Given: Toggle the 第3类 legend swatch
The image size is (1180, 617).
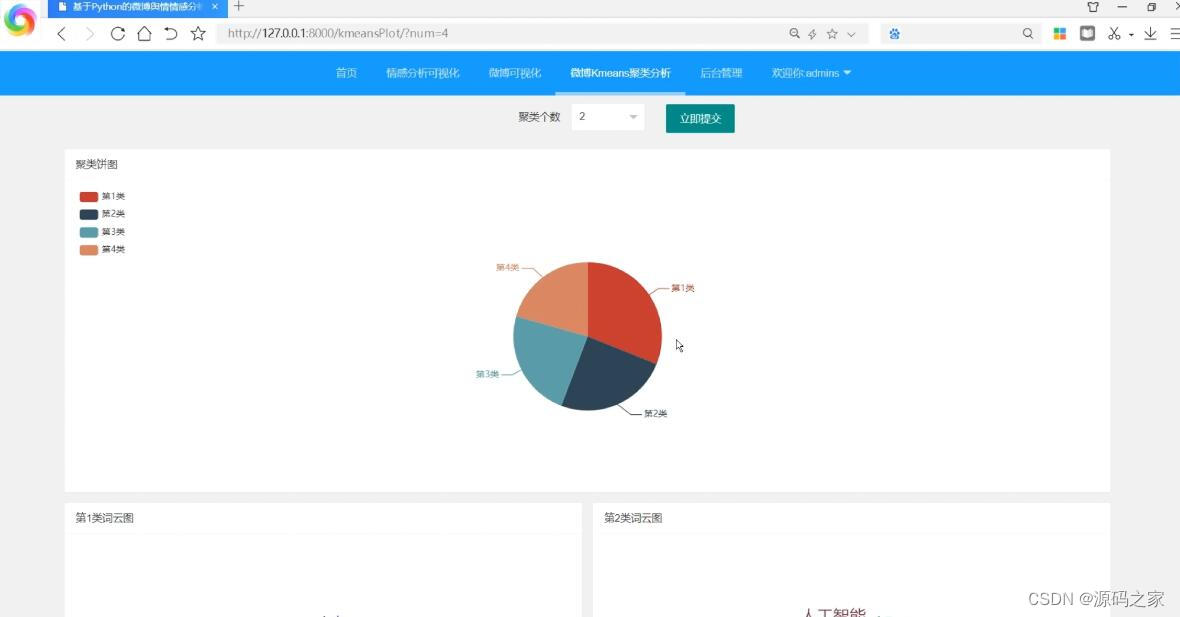Looking at the screenshot, I should click(x=89, y=232).
